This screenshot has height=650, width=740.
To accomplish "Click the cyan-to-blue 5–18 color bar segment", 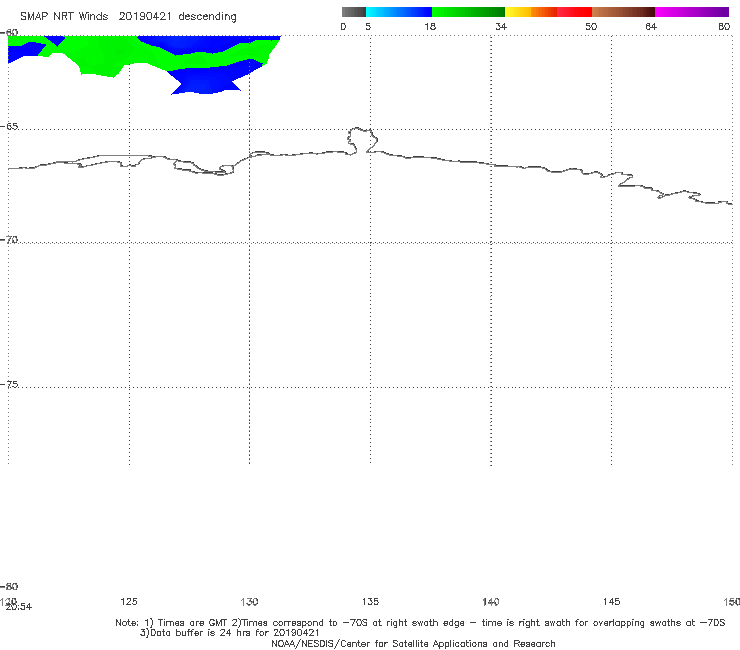I will (399, 12).
